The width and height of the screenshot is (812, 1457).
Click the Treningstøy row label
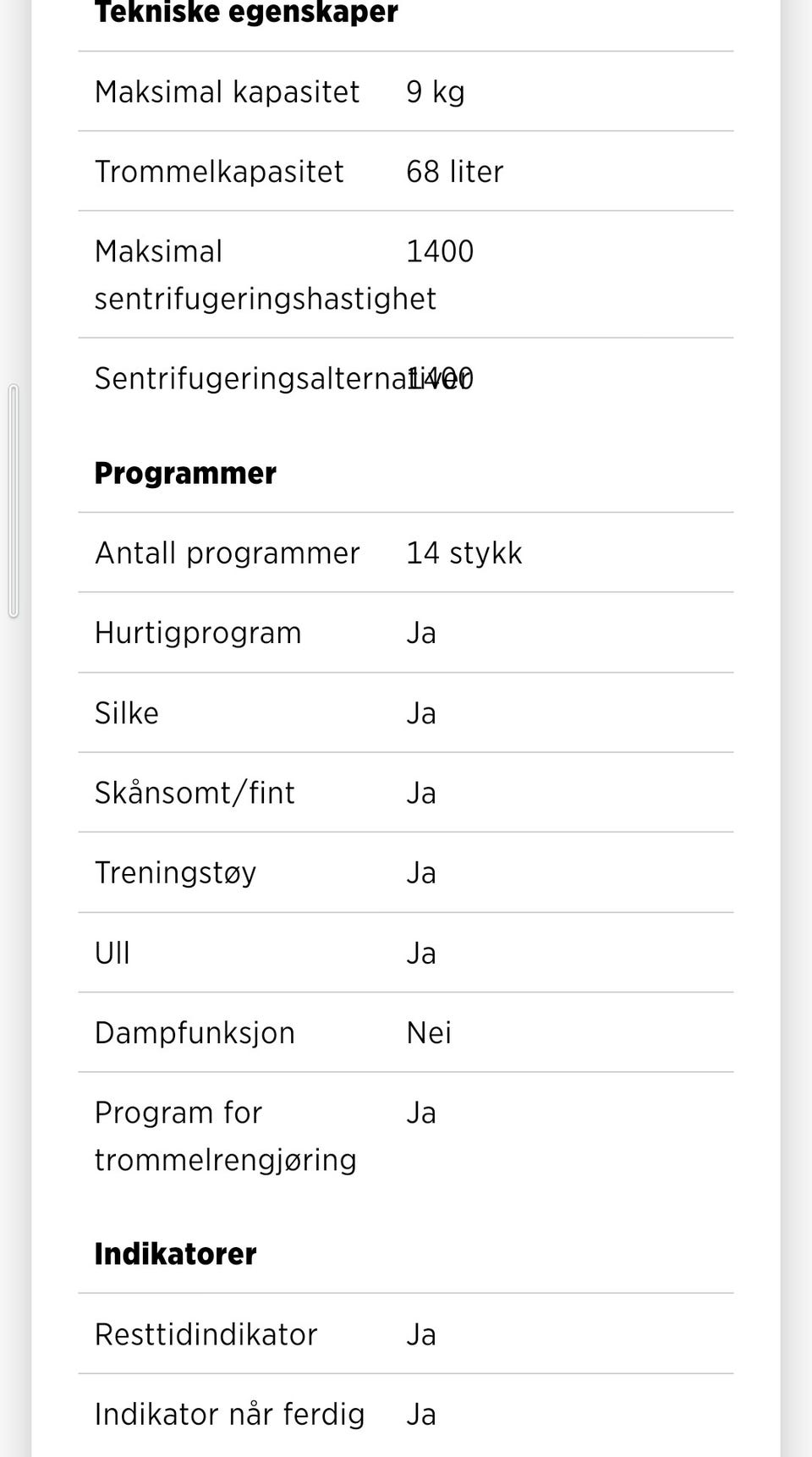tap(175, 872)
